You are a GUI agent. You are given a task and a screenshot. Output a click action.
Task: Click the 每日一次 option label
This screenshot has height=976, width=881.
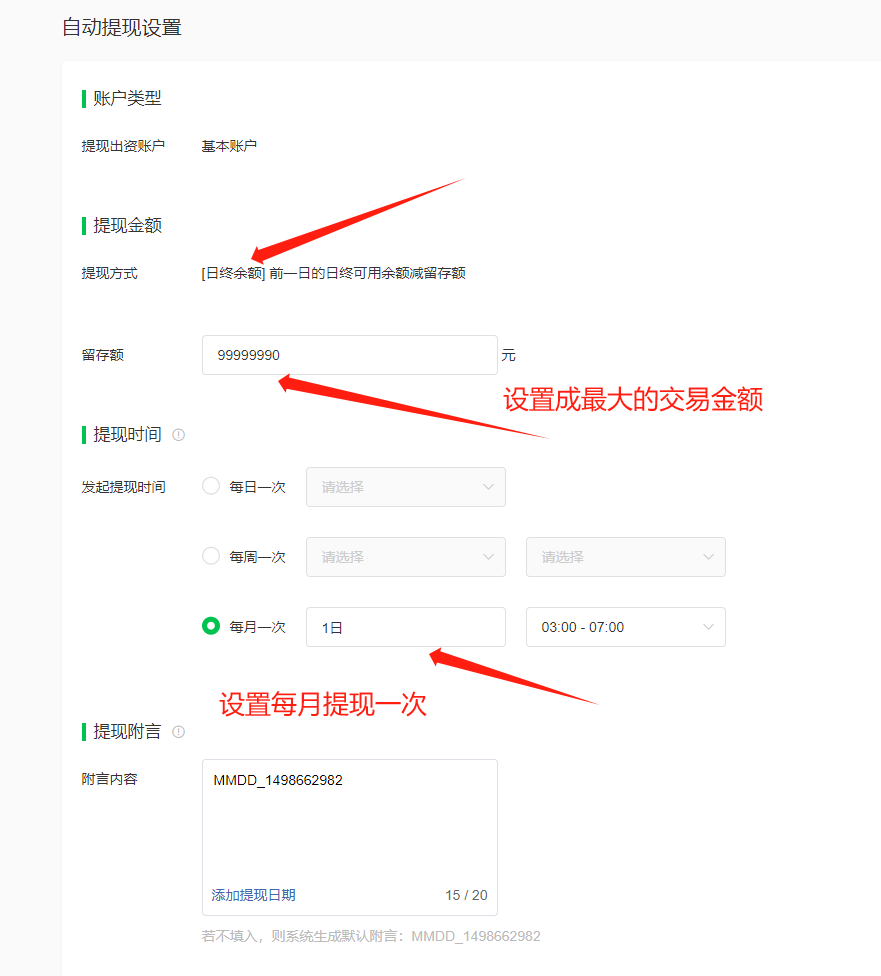tap(257, 487)
